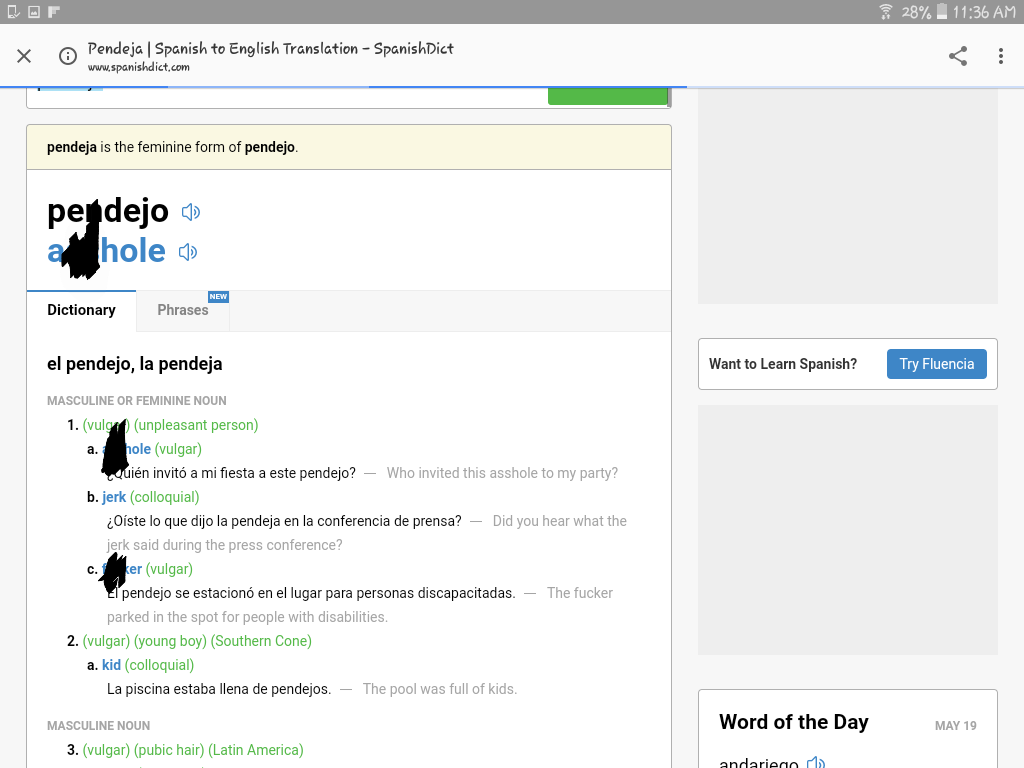Image resolution: width=1024 pixels, height=768 pixels.
Task: Select the Dictionary tab
Action: tap(82, 310)
